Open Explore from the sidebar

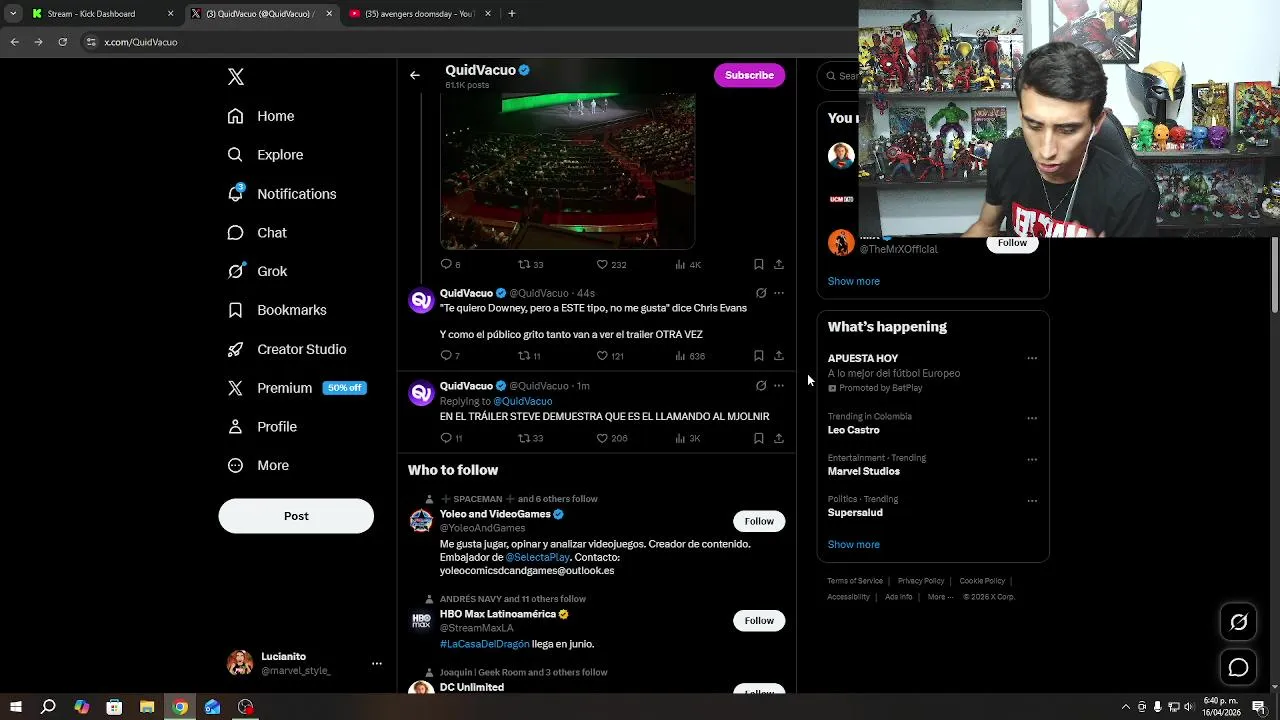pos(265,155)
